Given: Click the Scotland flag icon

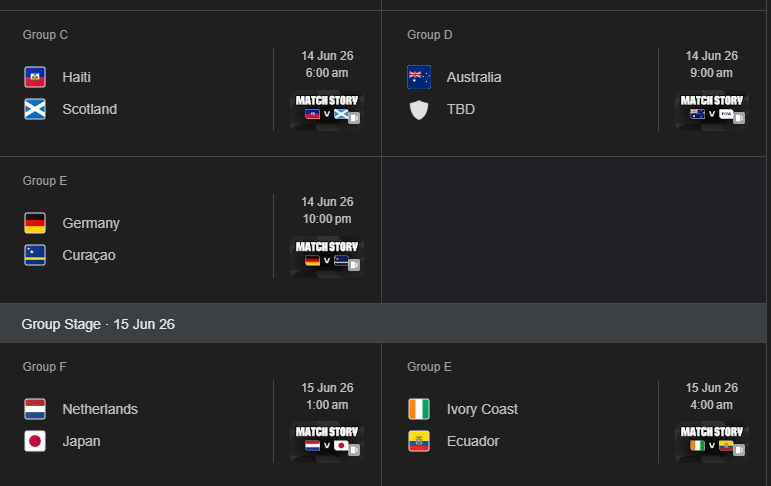Looking at the screenshot, I should click(x=35, y=109).
